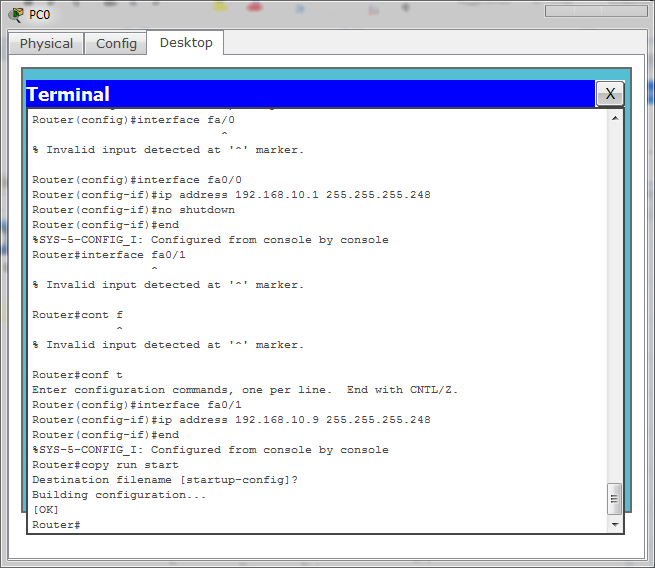Open the Config tab
The image size is (655, 568).
pyautogui.click(x=116, y=43)
